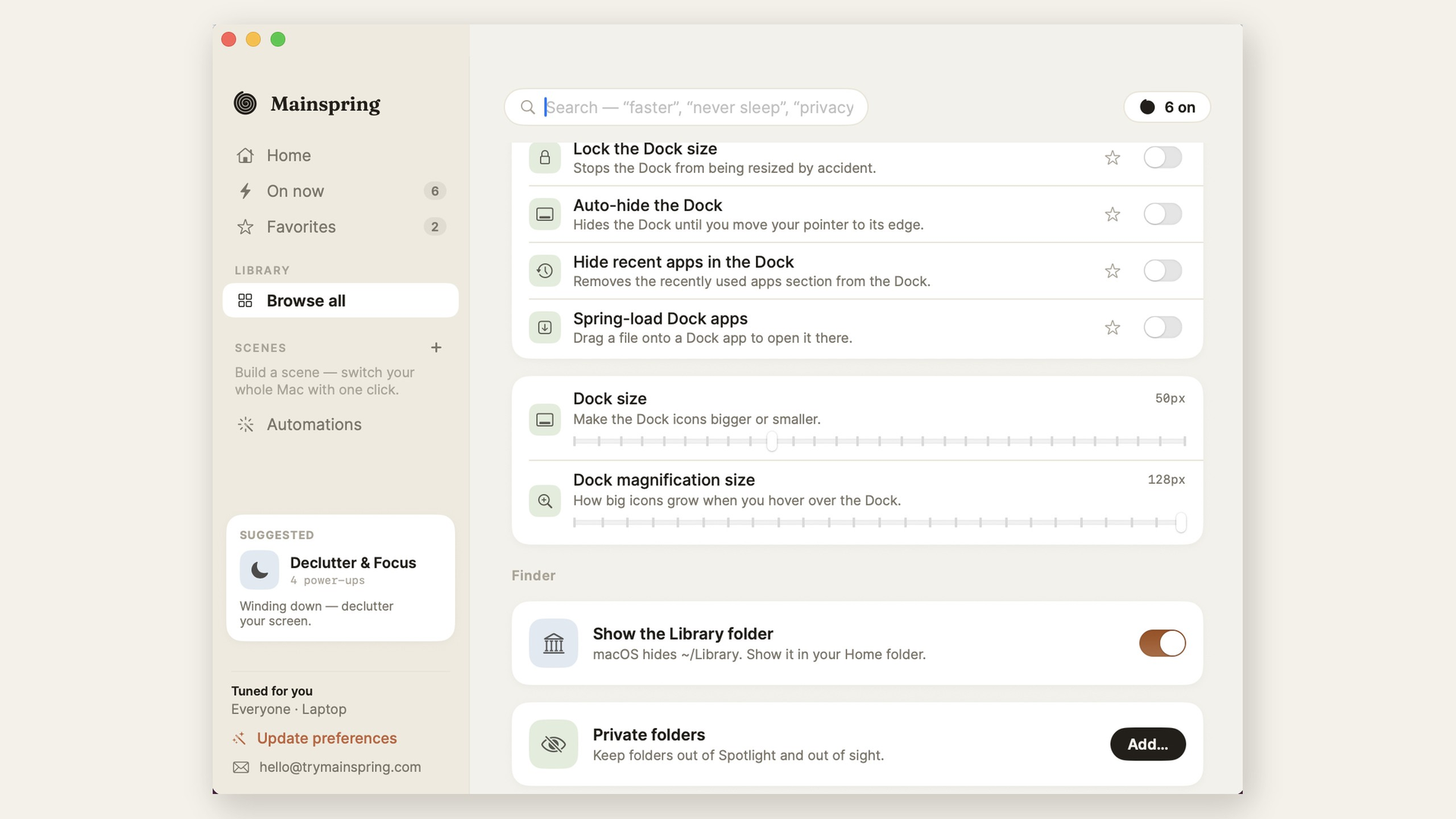This screenshot has height=819, width=1456.
Task: Click the zoom icon beside Dock magnification size
Action: [544, 501]
